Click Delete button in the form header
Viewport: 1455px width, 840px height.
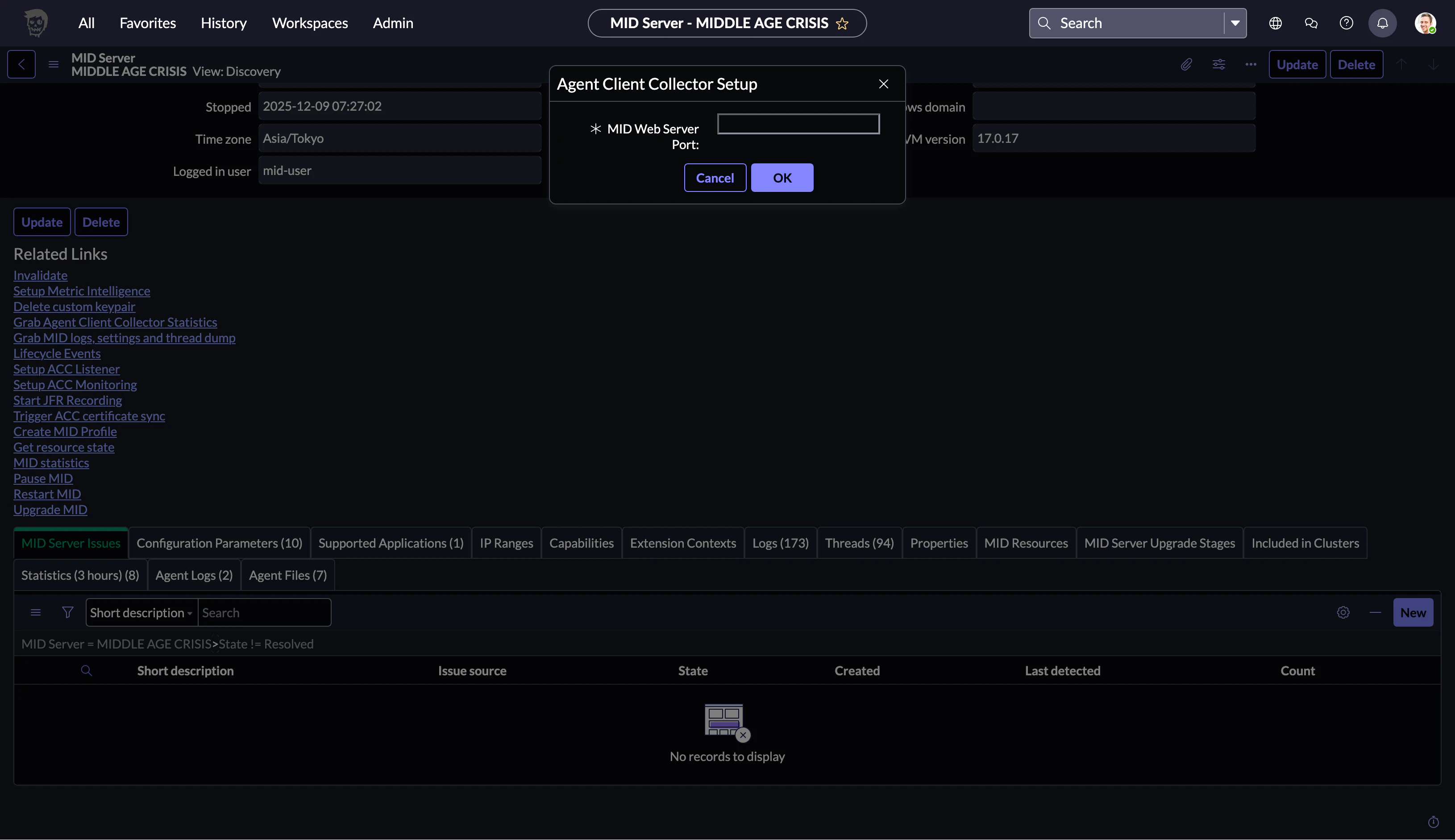[x=1356, y=64]
